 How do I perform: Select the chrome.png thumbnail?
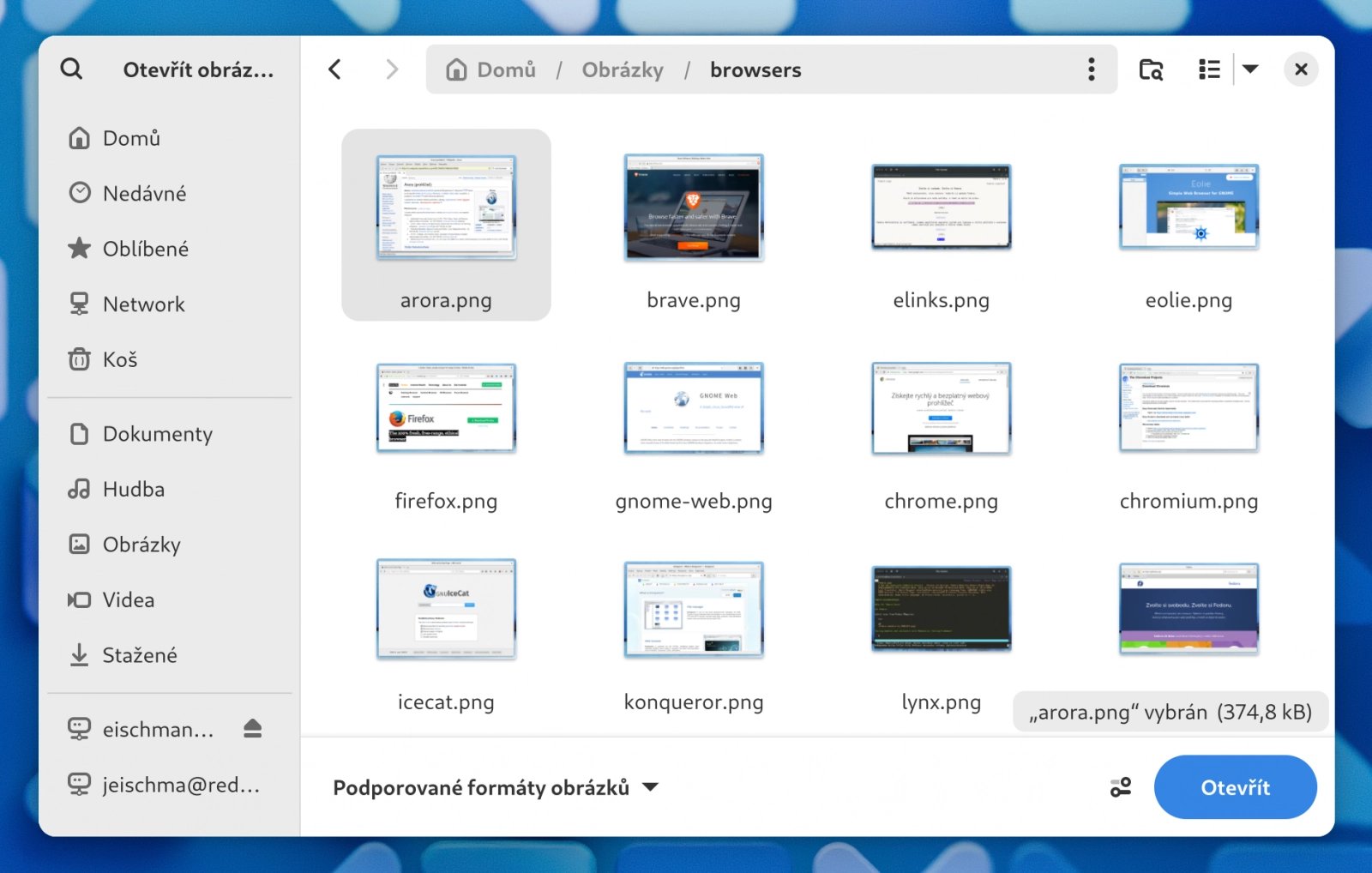(942, 408)
